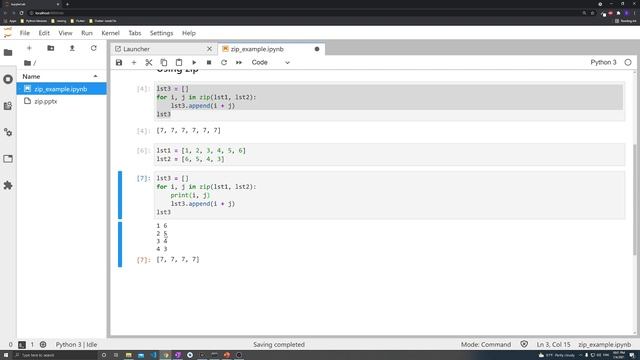
Task: Open the Settings menu
Action: tap(161, 33)
